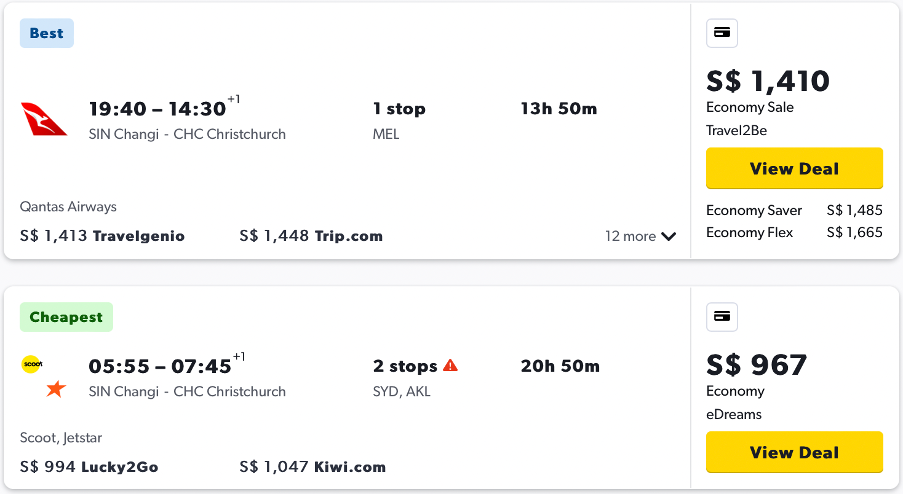Viewport: 904px width, 494px height.
Task: Click the red stopover warning triangle
Action: tap(450, 366)
